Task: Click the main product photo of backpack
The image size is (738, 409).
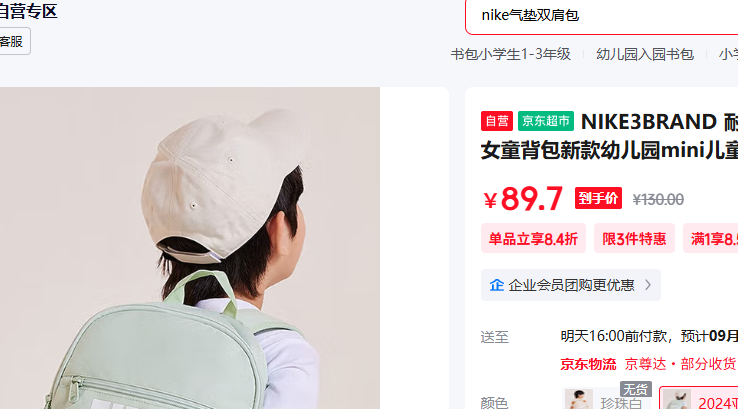Action: pos(190,248)
